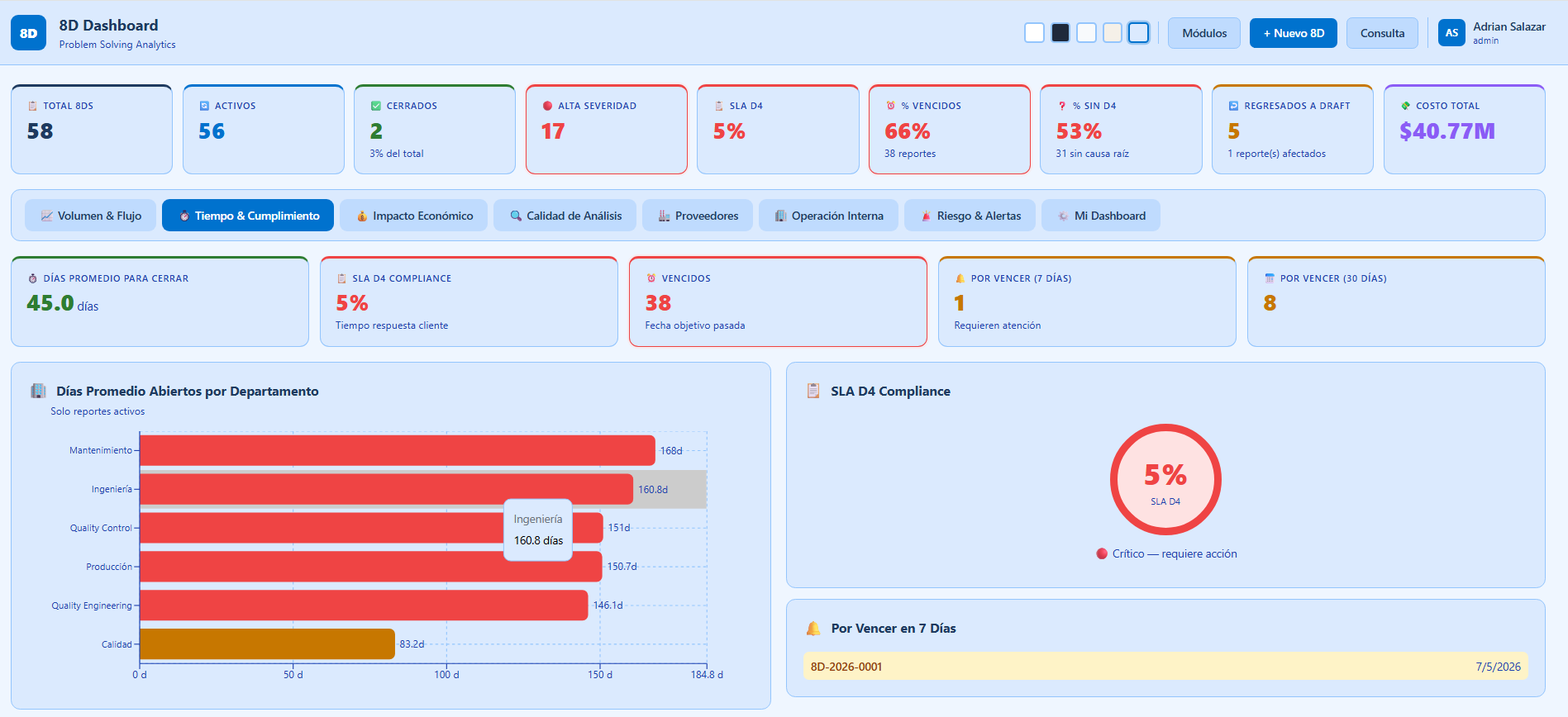The width and height of the screenshot is (1568, 717).
Task: Click the Costo Total money icon
Action: click(x=1405, y=106)
